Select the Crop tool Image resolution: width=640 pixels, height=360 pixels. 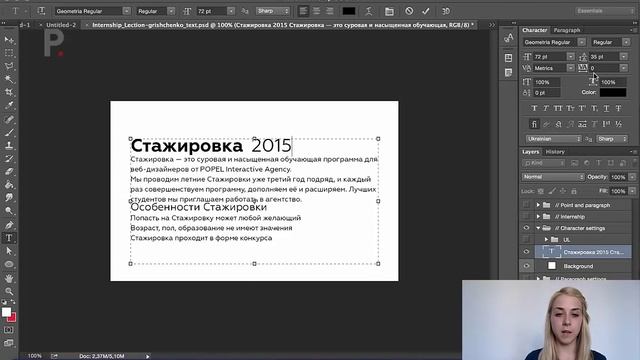click(9, 92)
